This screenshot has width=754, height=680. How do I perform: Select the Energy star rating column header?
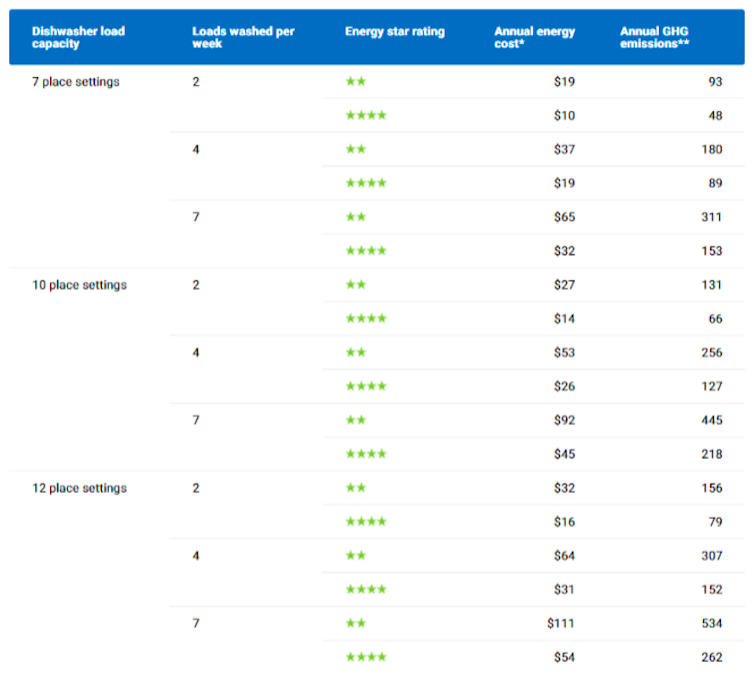point(395,32)
